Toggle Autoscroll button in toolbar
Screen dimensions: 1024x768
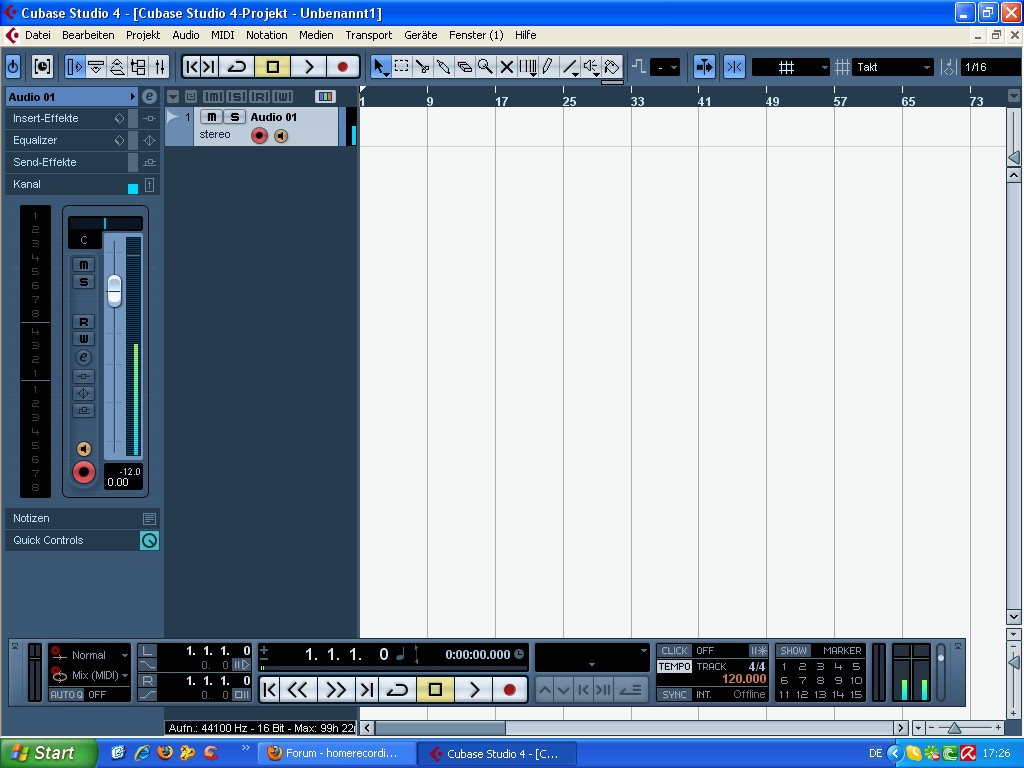pos(704,67)
